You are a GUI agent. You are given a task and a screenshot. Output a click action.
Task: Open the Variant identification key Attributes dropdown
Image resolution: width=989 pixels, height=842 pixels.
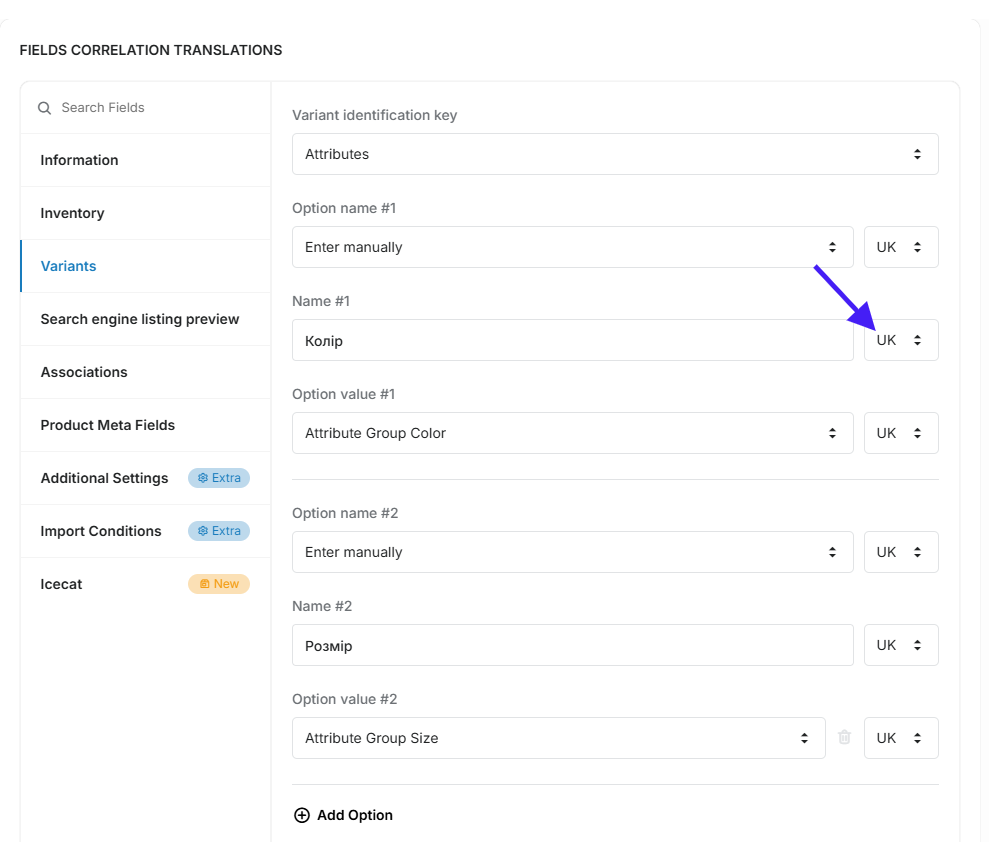(615, 154)
